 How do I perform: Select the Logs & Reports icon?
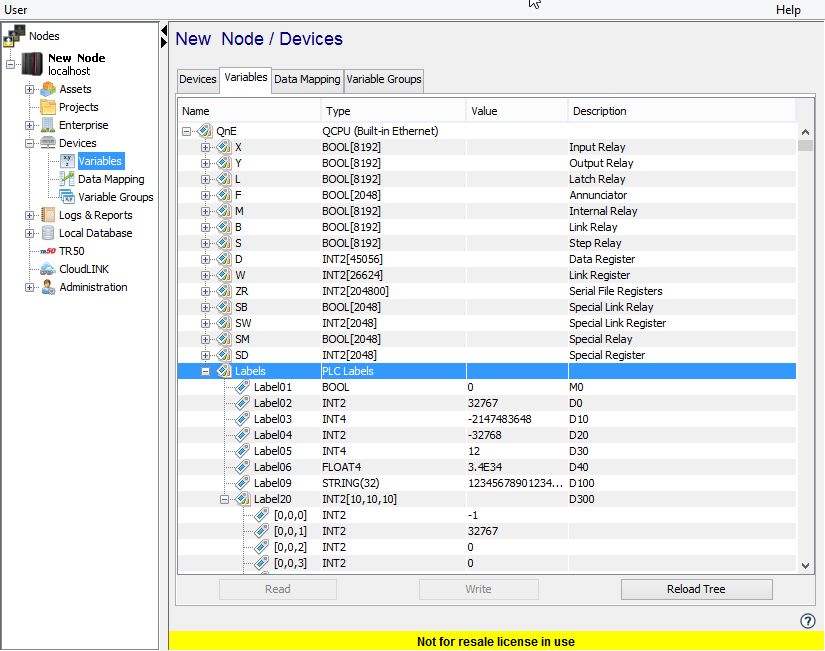(x=48, y=215)
